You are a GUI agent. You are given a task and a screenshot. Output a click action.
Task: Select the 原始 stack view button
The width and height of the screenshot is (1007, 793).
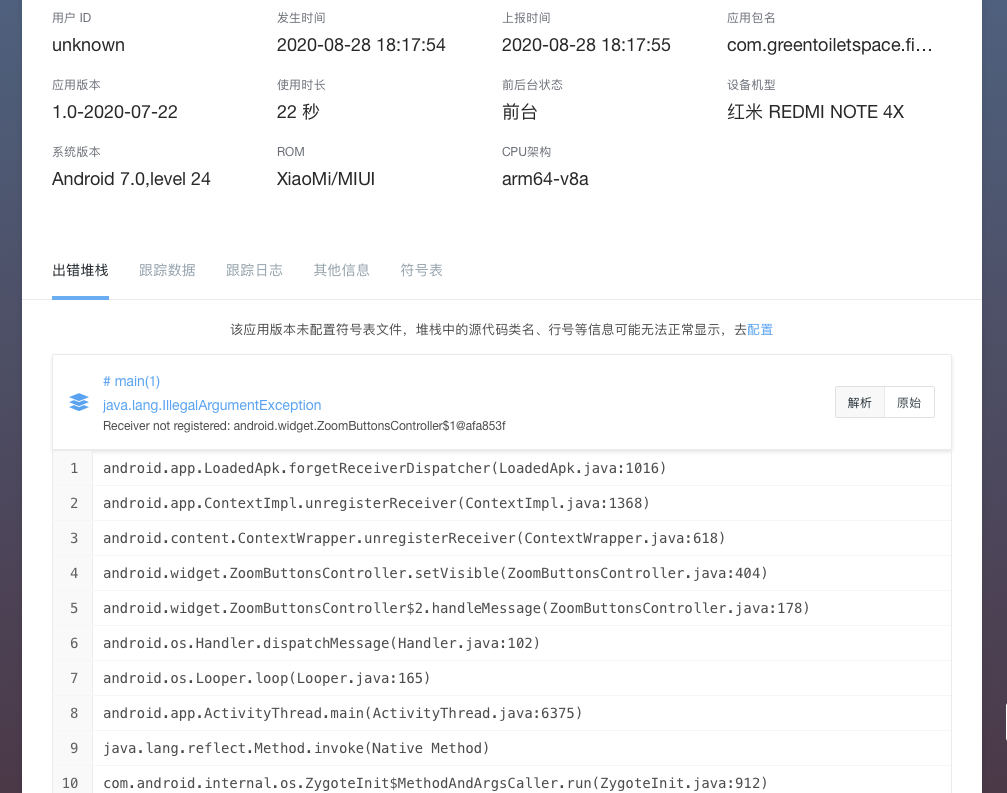[909, 403]
